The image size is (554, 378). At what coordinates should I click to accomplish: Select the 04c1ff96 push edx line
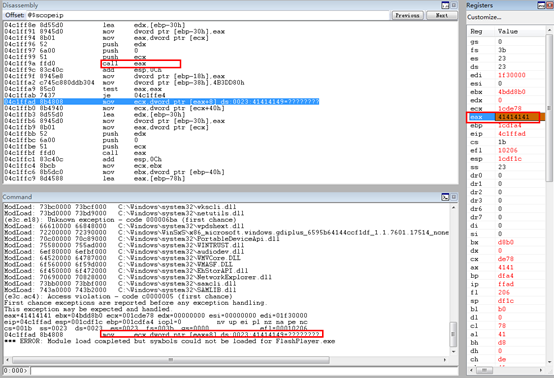click(76, 44)
